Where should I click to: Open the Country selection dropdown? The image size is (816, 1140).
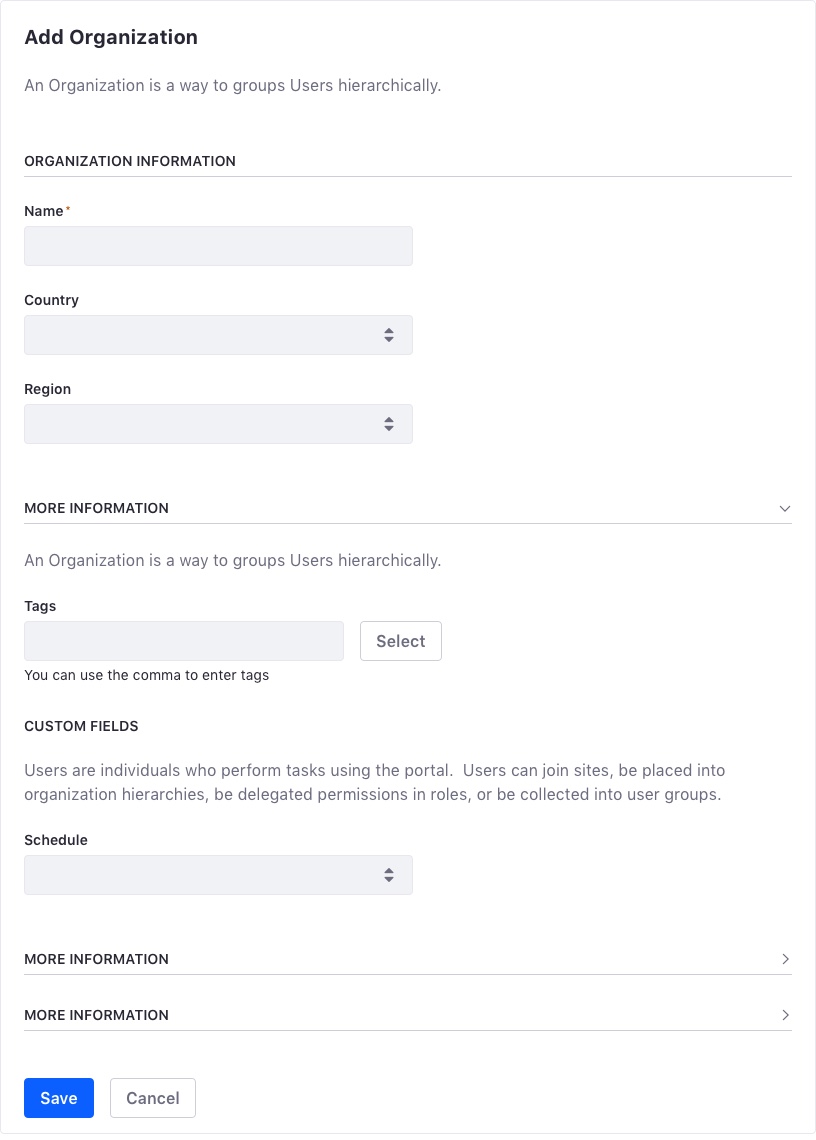(218, 335)
